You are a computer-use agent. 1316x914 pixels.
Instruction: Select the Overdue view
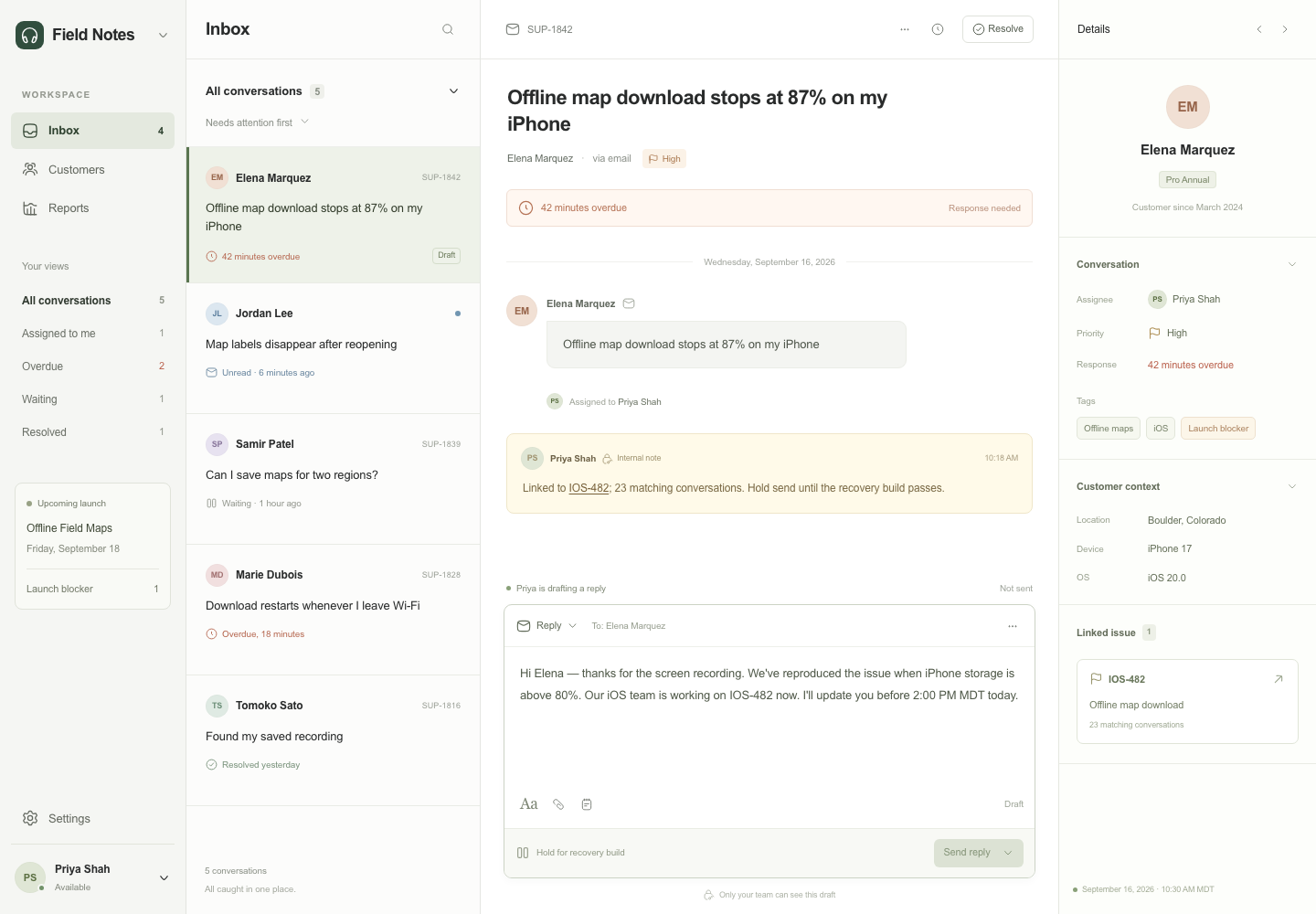point(92,367)
